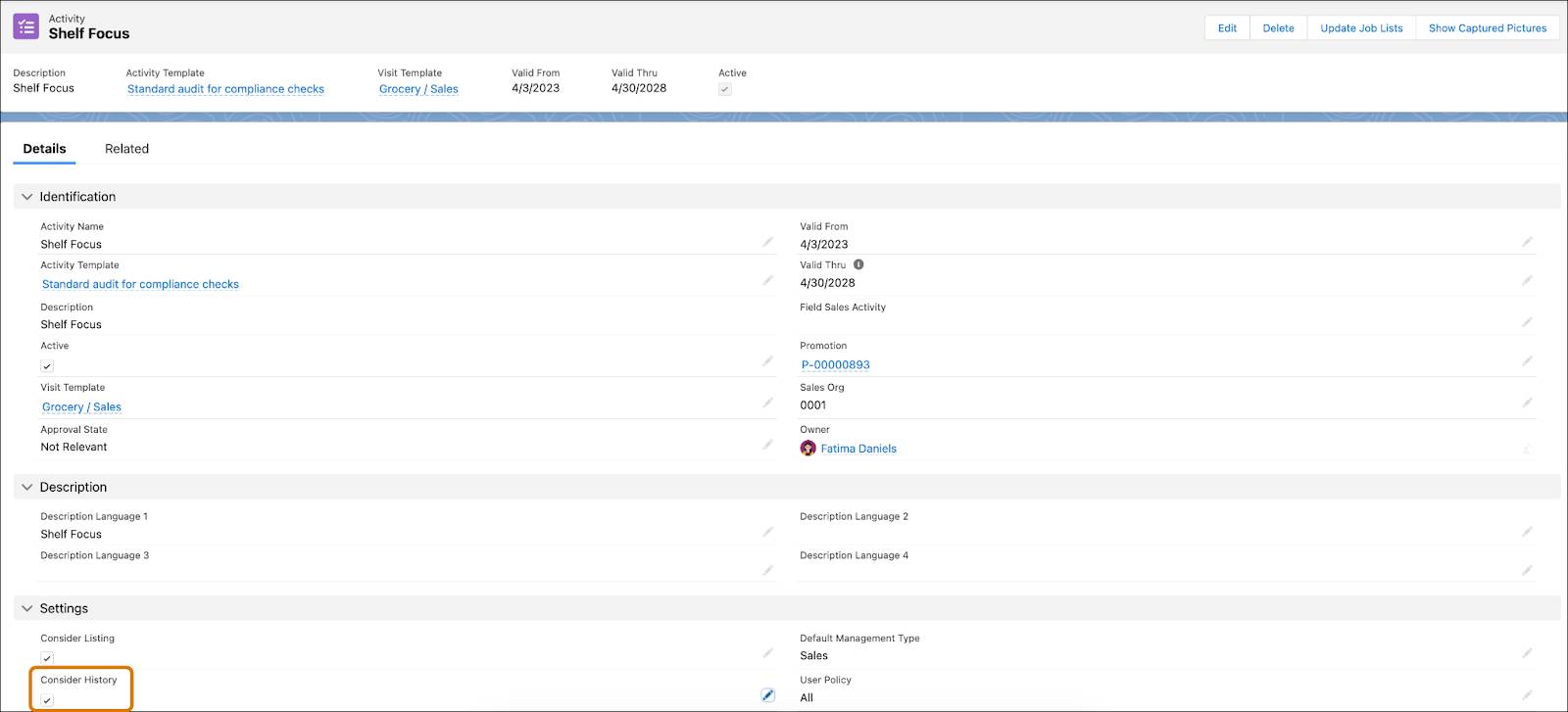Click header Valid From date 4/3/2023
This screenshot has height=712, width=1568.
coord(535,88)
